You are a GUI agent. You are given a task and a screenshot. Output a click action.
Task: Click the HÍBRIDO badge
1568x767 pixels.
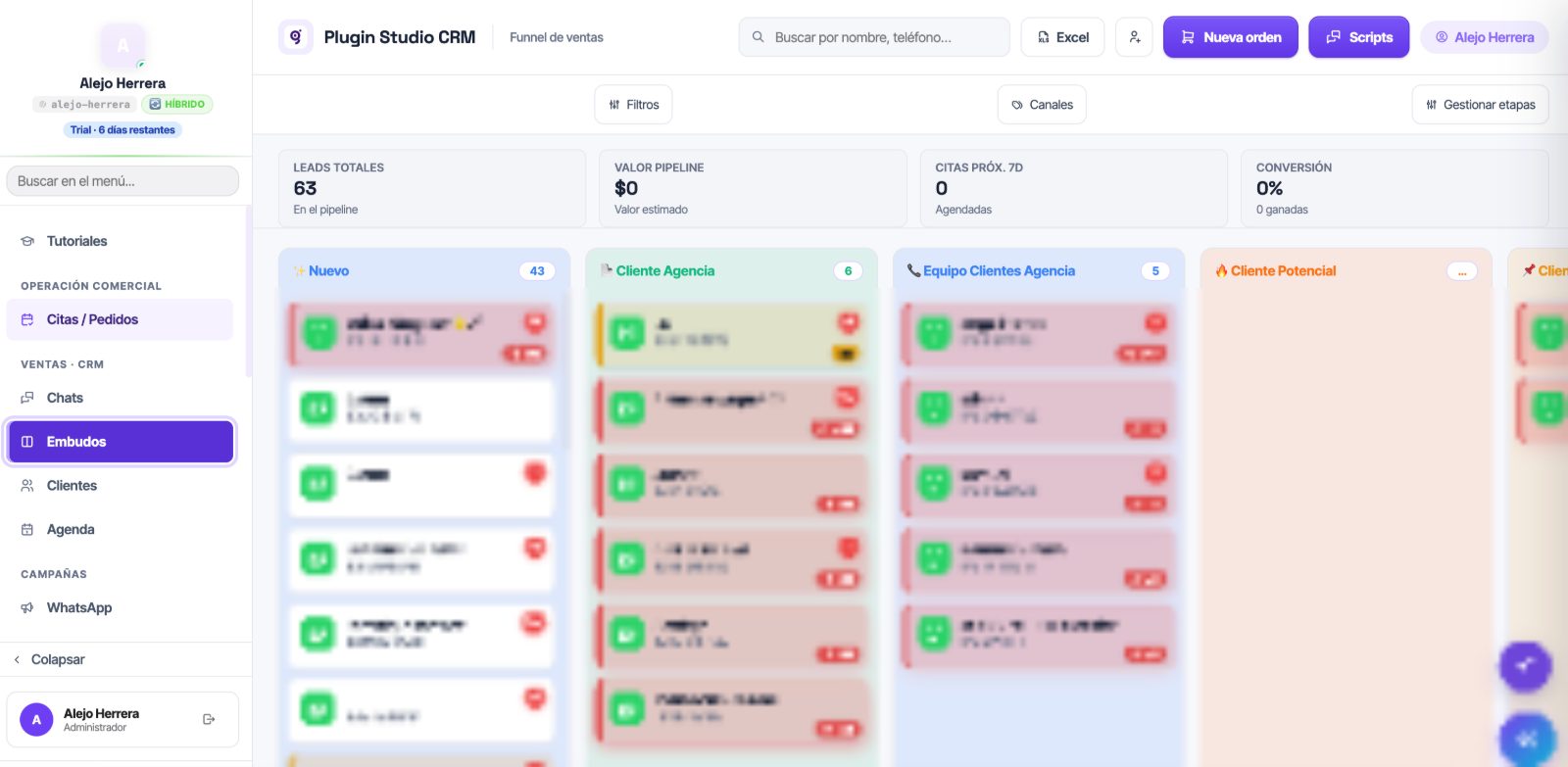pos(177,104)
